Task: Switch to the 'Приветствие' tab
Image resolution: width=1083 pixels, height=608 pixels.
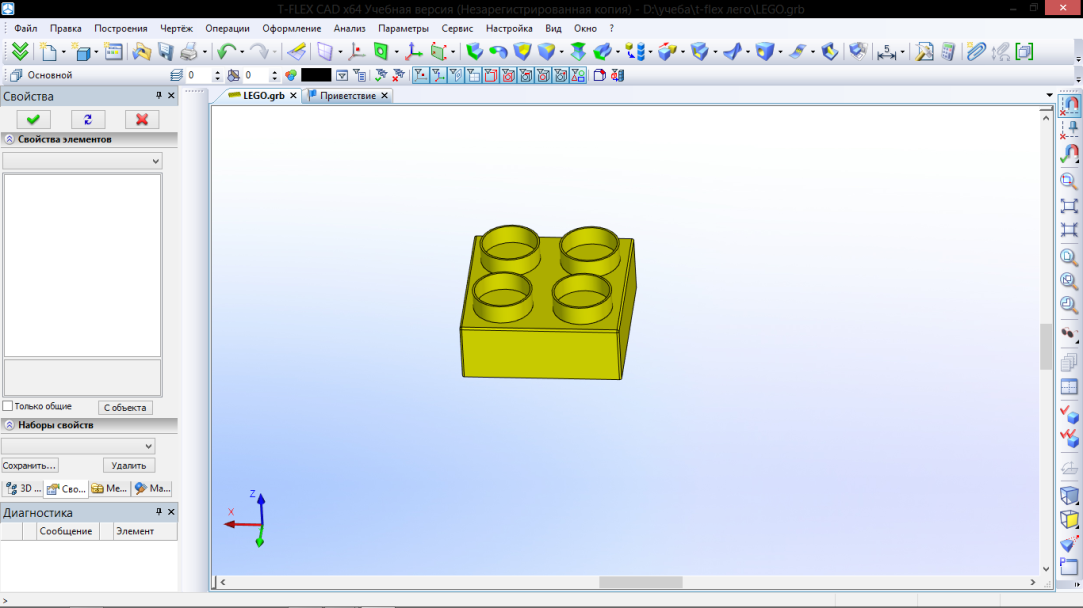Action: [x=347, y=96]
